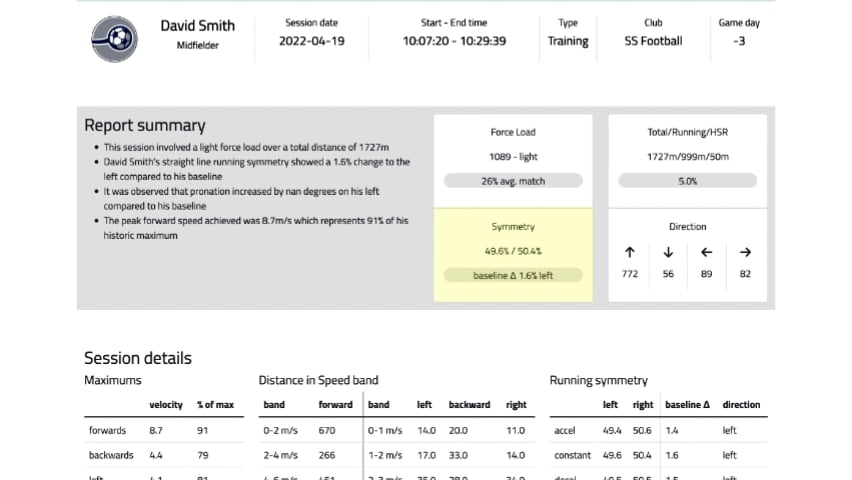Click the Direction card title

687,227
